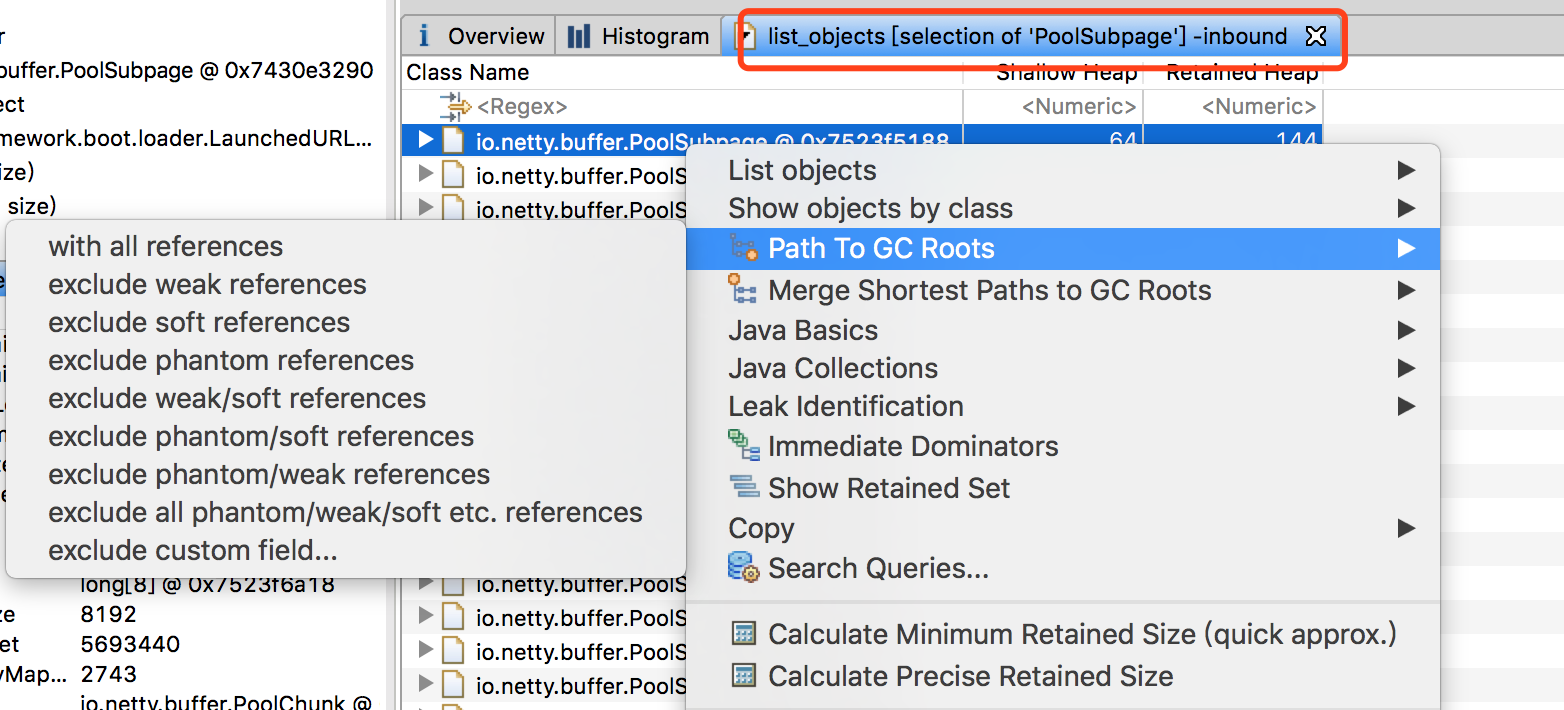The image size is (1564, 710).
Task: Click the Copy submenu arrow
Action: (x=1406, y=528)
